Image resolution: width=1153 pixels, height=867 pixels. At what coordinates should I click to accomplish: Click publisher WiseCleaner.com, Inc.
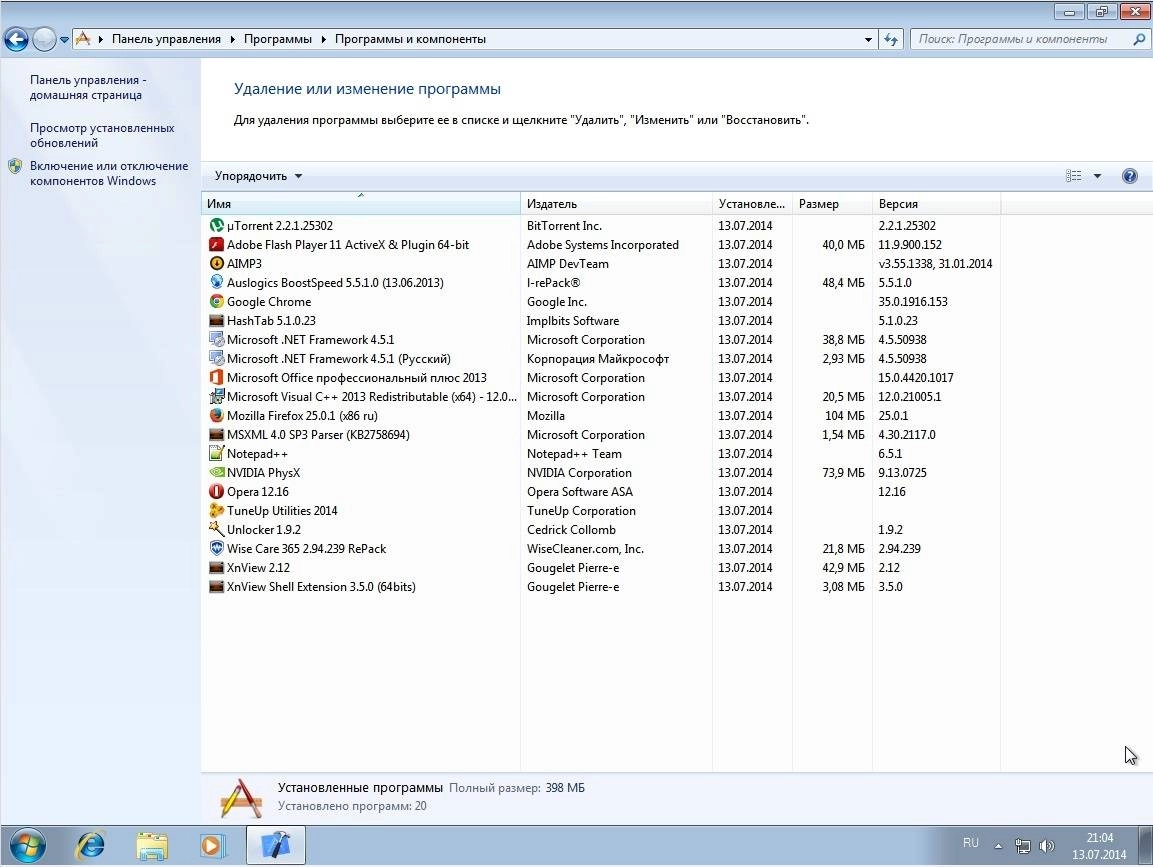coord(585,549)
